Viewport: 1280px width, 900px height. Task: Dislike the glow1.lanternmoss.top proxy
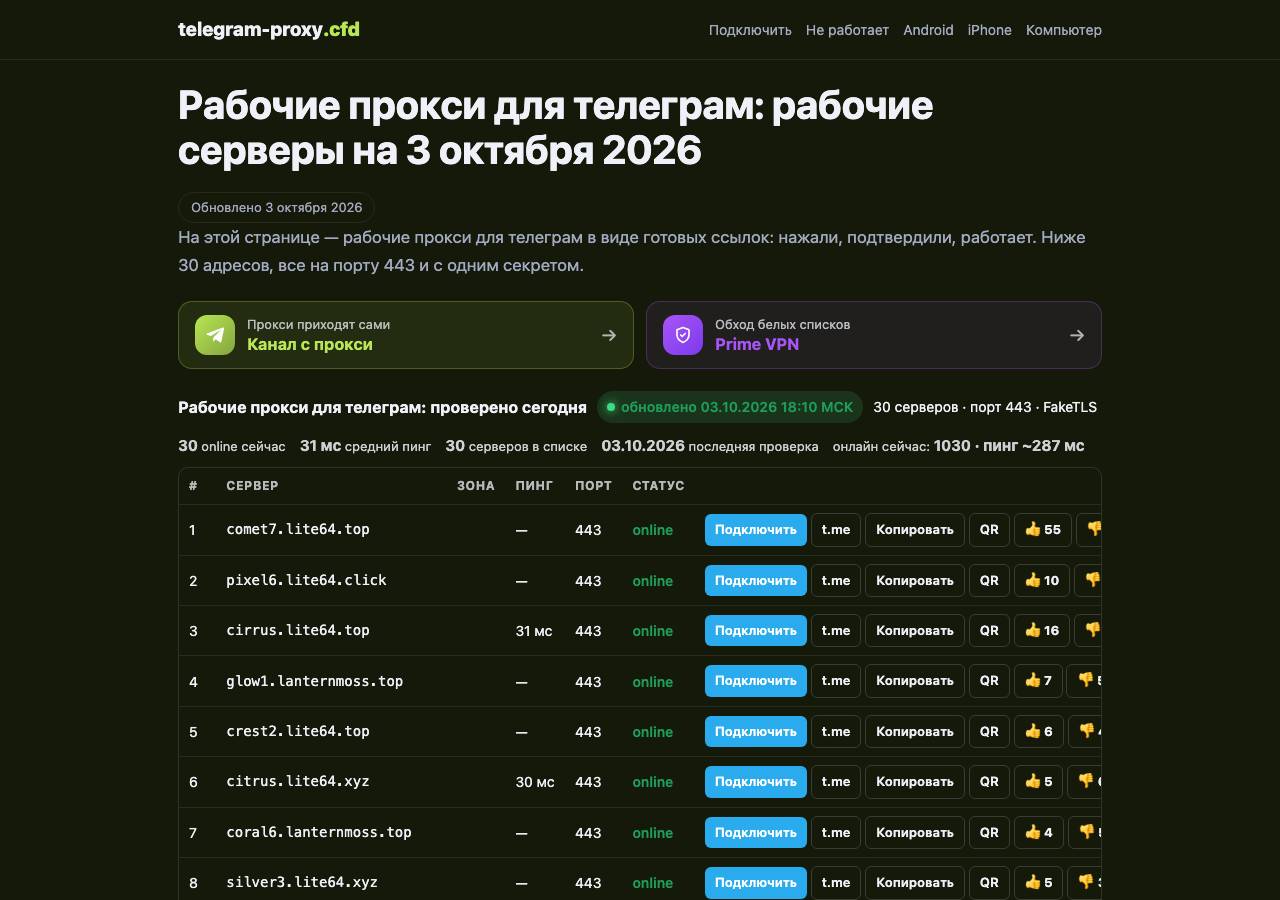pyautogui.click(x=1084, y=681)
